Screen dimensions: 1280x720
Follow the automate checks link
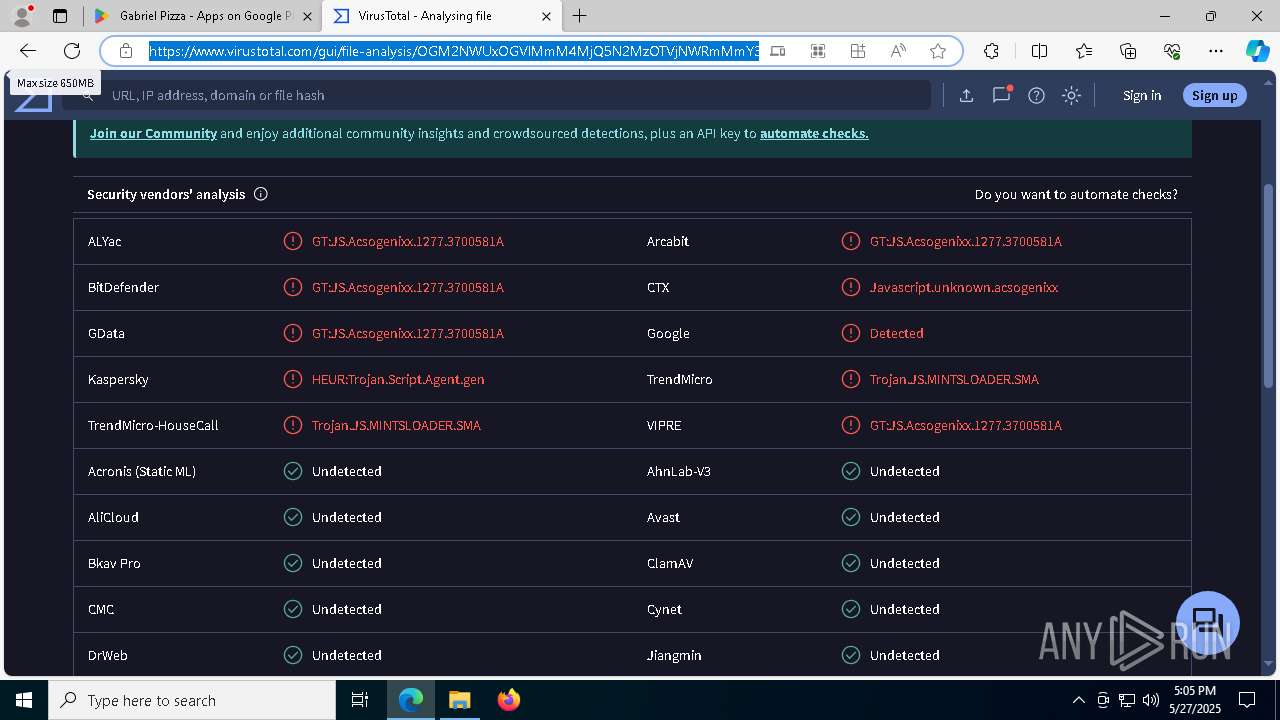pos(814,133)
